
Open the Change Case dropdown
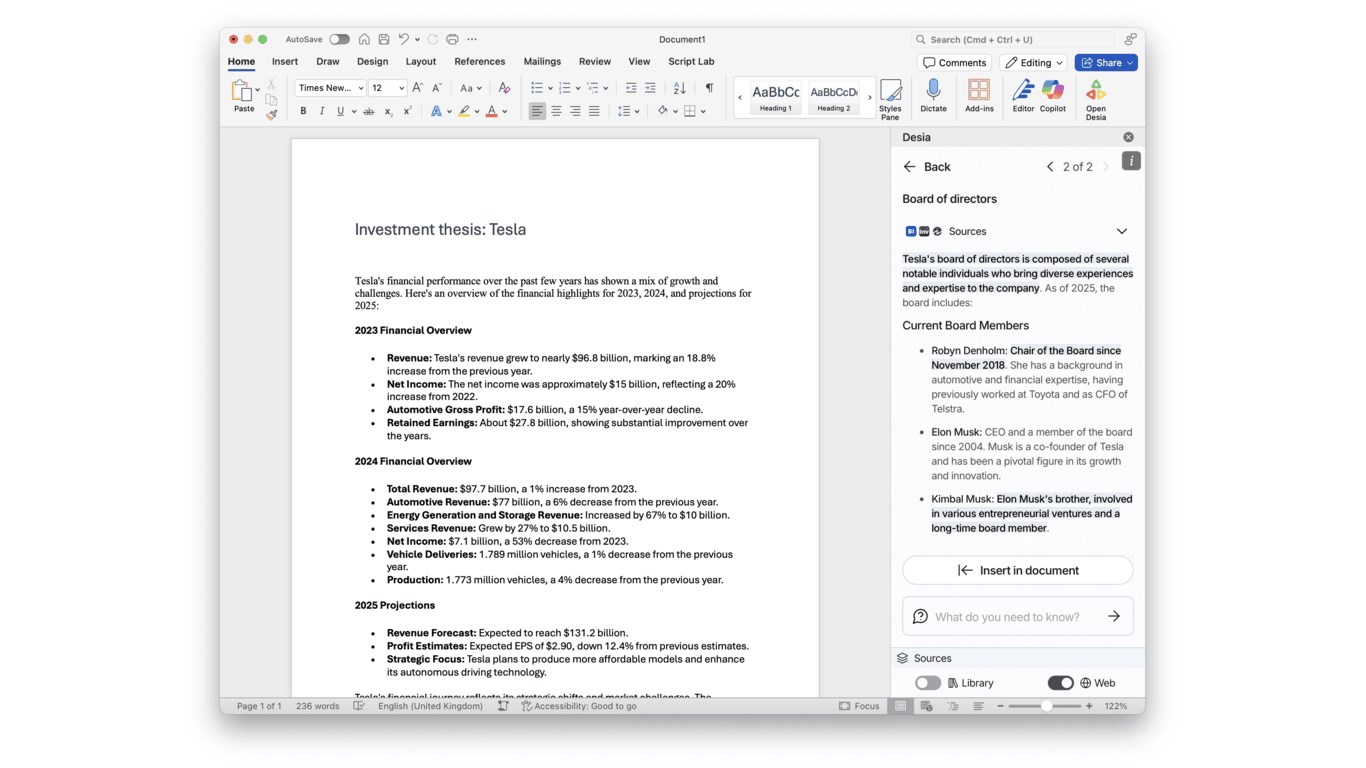(x=470, y=88)
